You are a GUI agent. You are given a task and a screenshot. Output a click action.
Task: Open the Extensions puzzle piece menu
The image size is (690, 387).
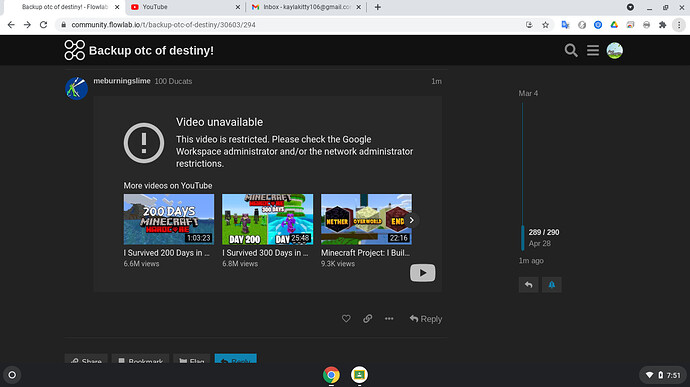click(x=662, y=25)
